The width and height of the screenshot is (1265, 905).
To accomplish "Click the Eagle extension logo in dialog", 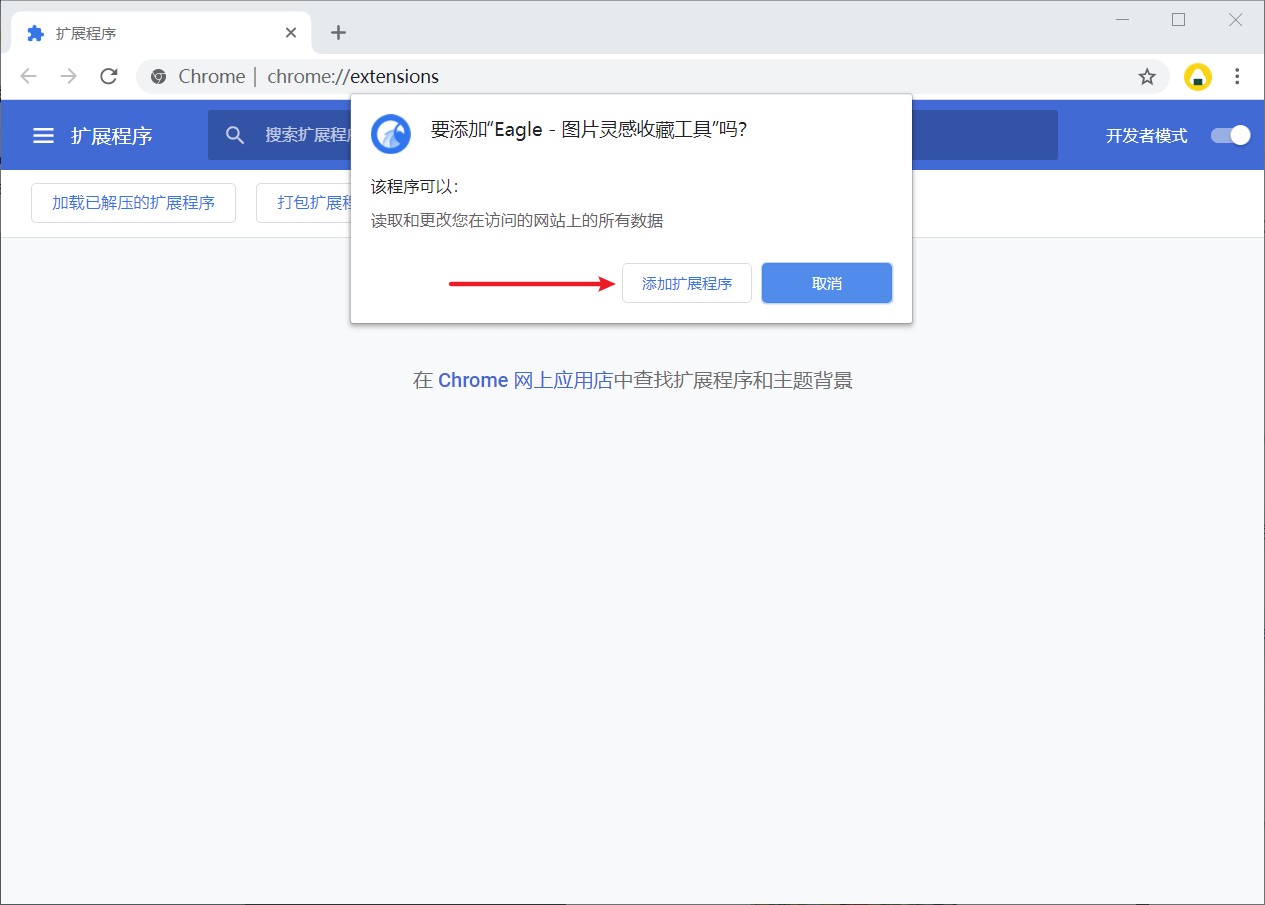I will point(391,133).
